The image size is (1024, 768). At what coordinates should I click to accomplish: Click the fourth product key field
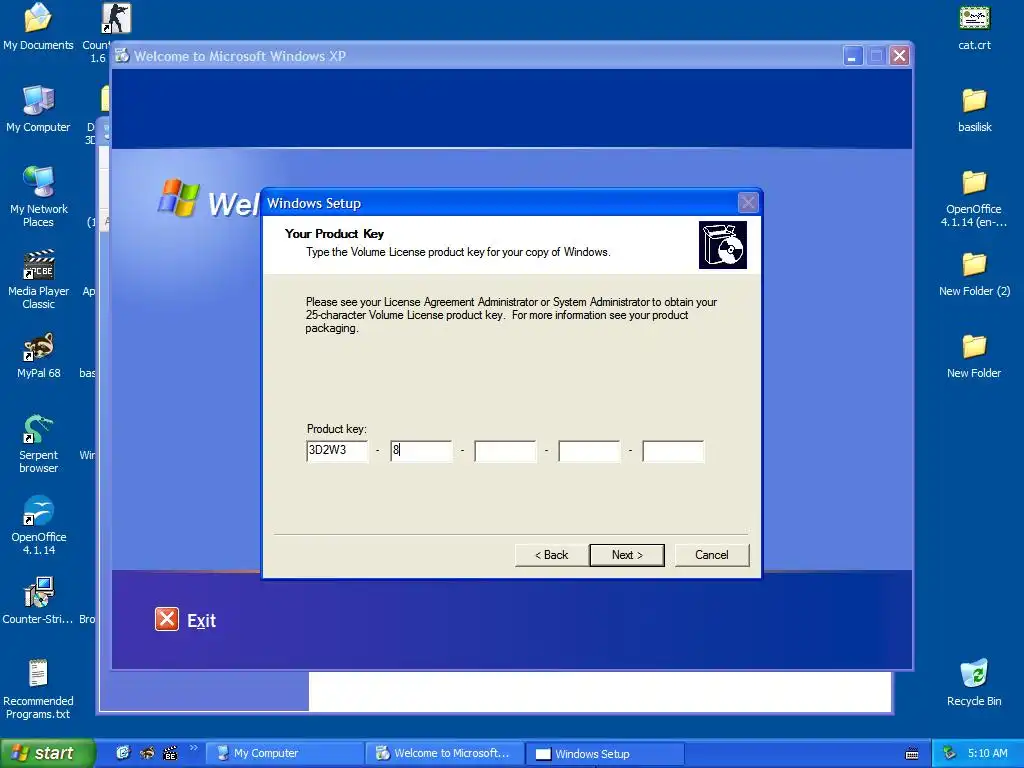589,451
